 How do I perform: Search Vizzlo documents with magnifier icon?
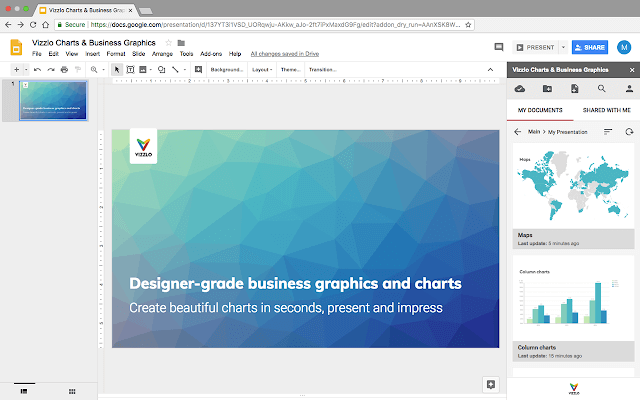[x=602, y=89]
